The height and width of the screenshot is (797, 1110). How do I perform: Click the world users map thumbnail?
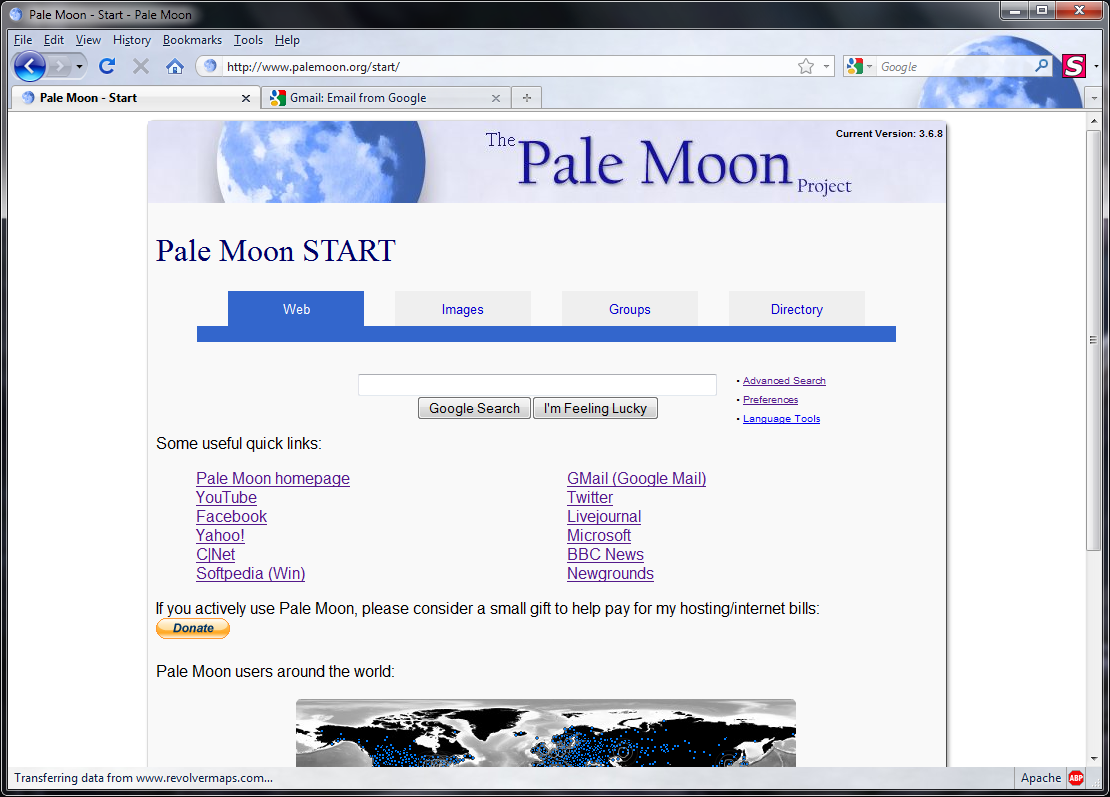coord(546,733)
